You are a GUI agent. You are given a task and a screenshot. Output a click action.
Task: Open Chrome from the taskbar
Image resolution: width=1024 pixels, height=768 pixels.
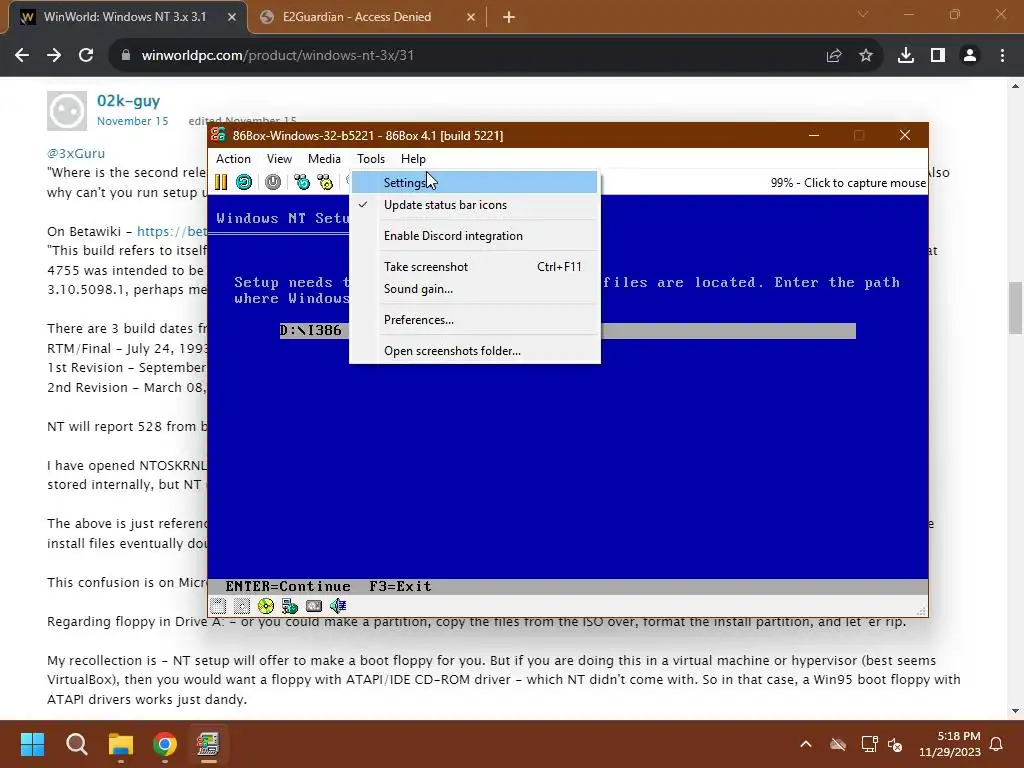[165, 744]
